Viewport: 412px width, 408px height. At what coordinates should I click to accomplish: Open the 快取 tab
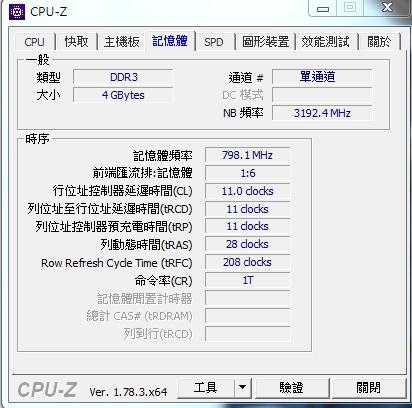pos(76,42)
